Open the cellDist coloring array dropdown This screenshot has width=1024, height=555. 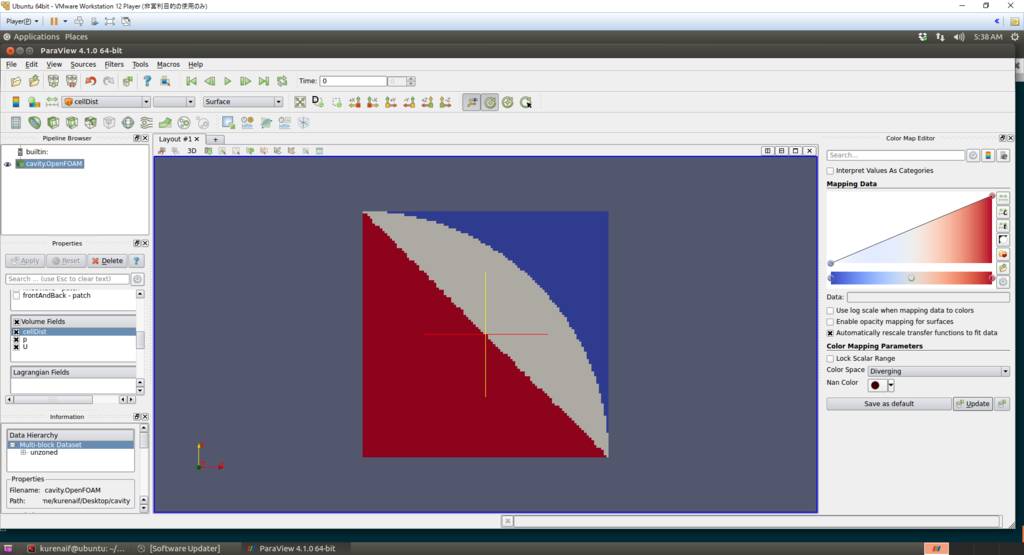click(x=106, y=102)
